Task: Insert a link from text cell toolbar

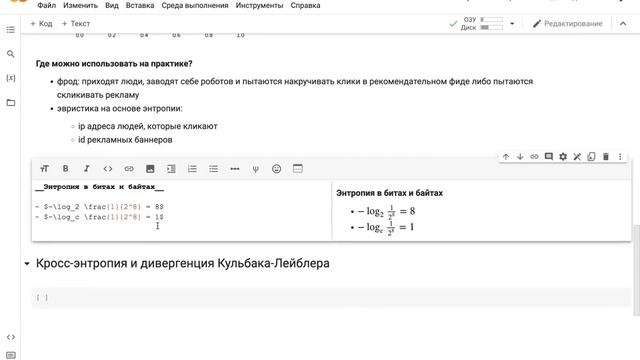Action: [129, 169]
